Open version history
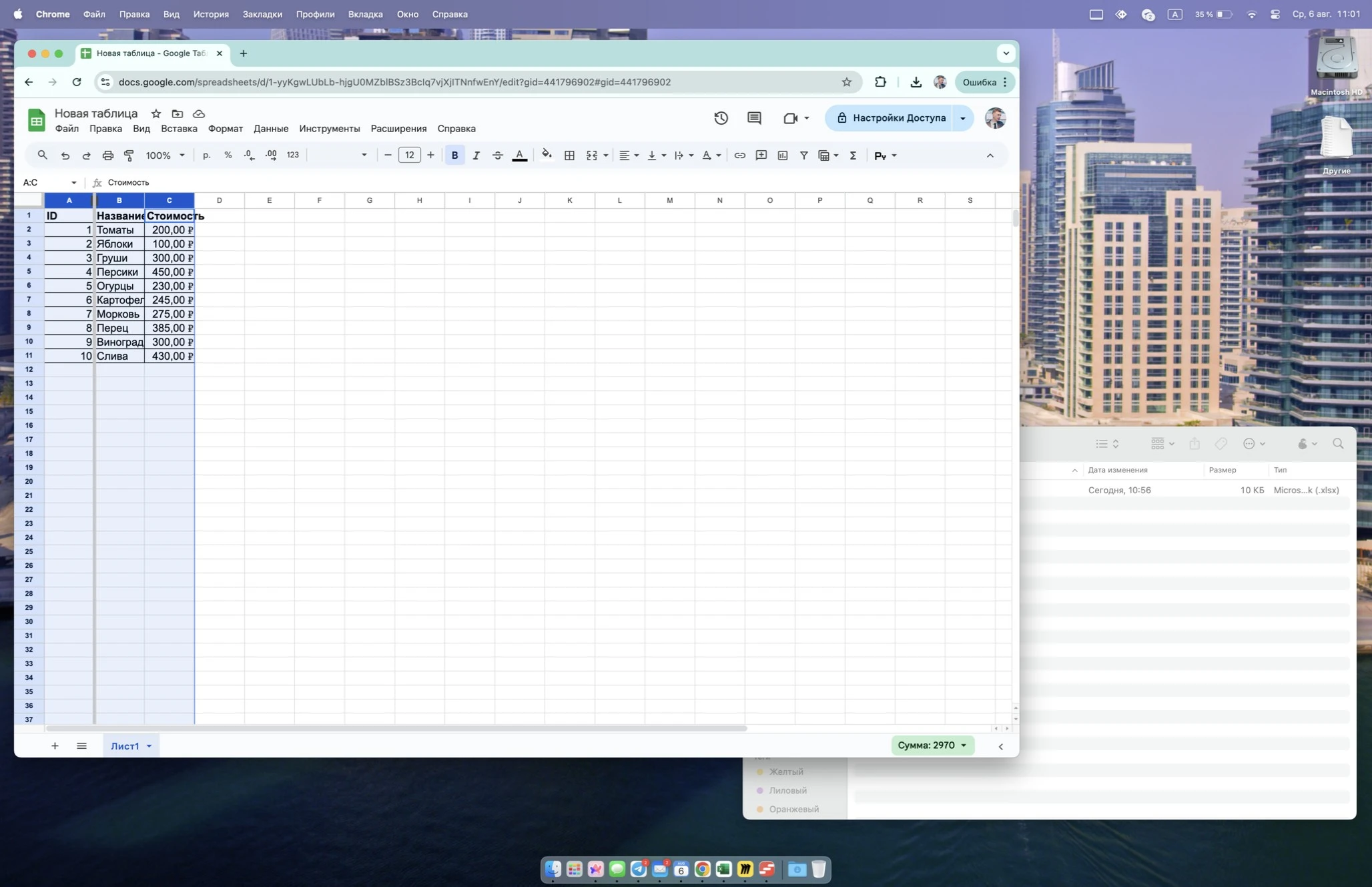Viewport: 1372px width, 887px height. (x=721, y=117)
